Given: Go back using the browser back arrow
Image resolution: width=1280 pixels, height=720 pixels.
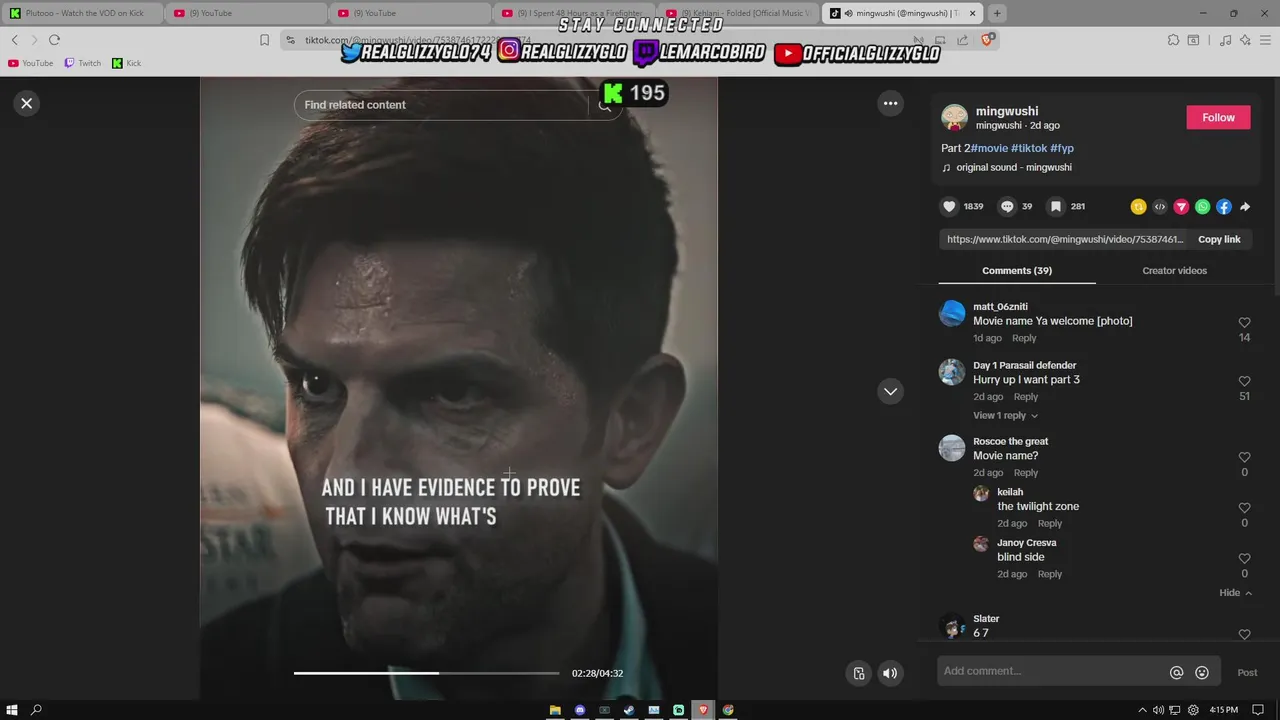Looking at the screenshot, I should tap(14, 40).
